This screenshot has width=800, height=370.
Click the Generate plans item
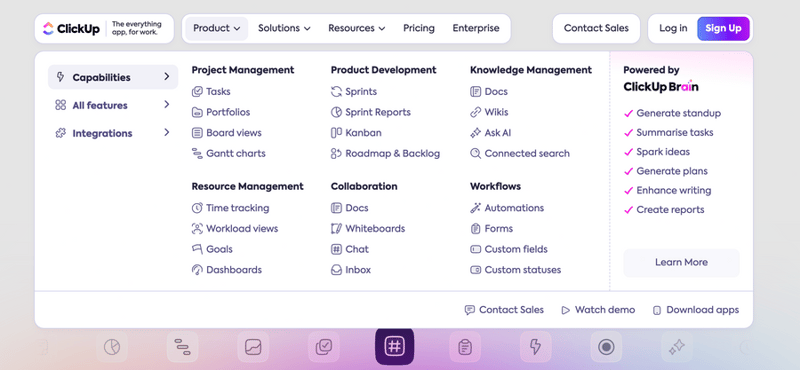[666, 171]
